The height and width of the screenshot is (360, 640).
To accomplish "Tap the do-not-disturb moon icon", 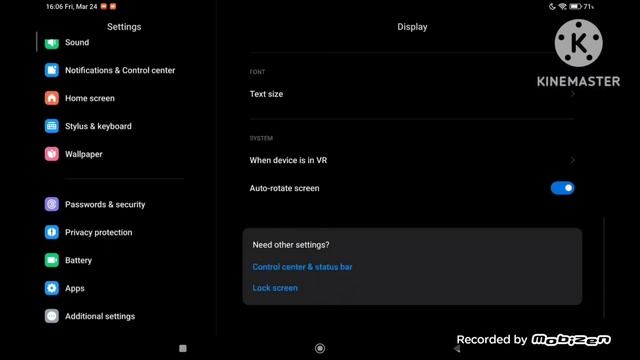I will [552, 7].
